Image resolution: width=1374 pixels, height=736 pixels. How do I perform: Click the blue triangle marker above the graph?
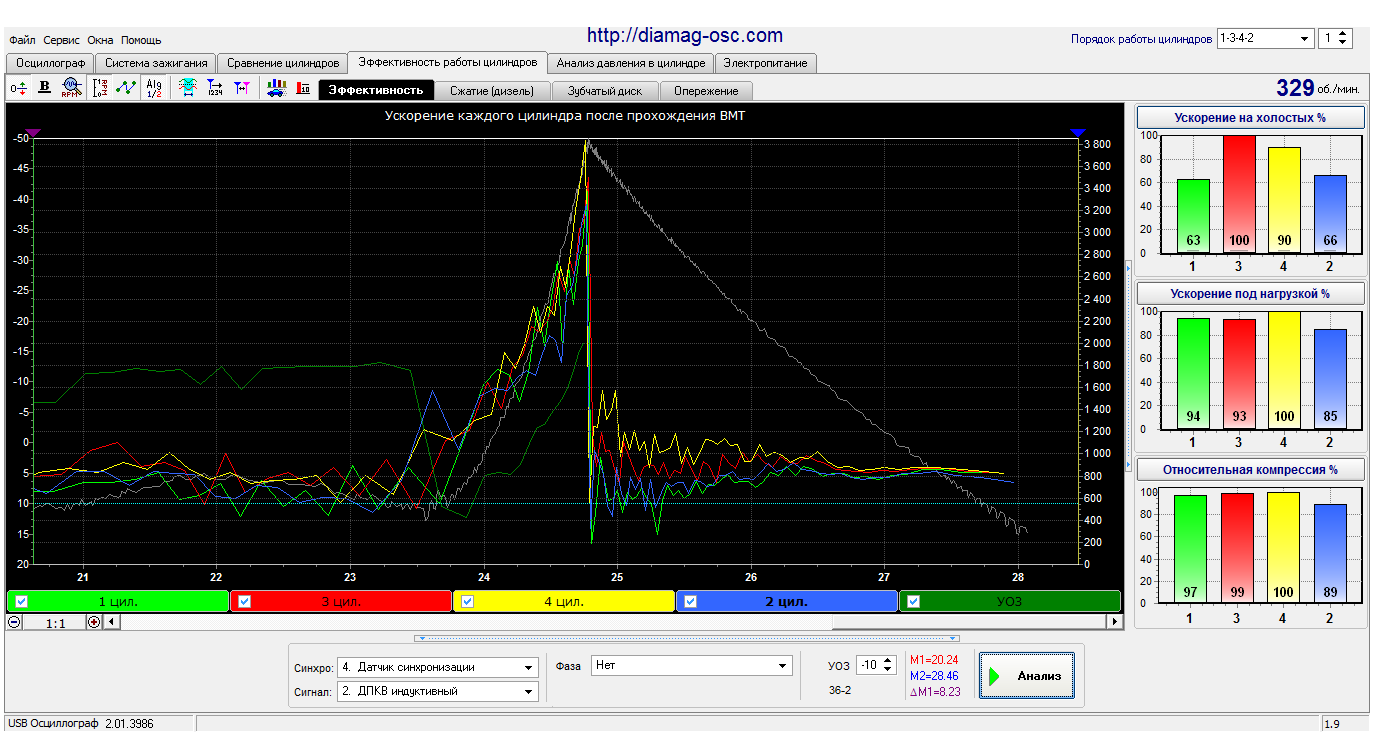point(1078,132)
